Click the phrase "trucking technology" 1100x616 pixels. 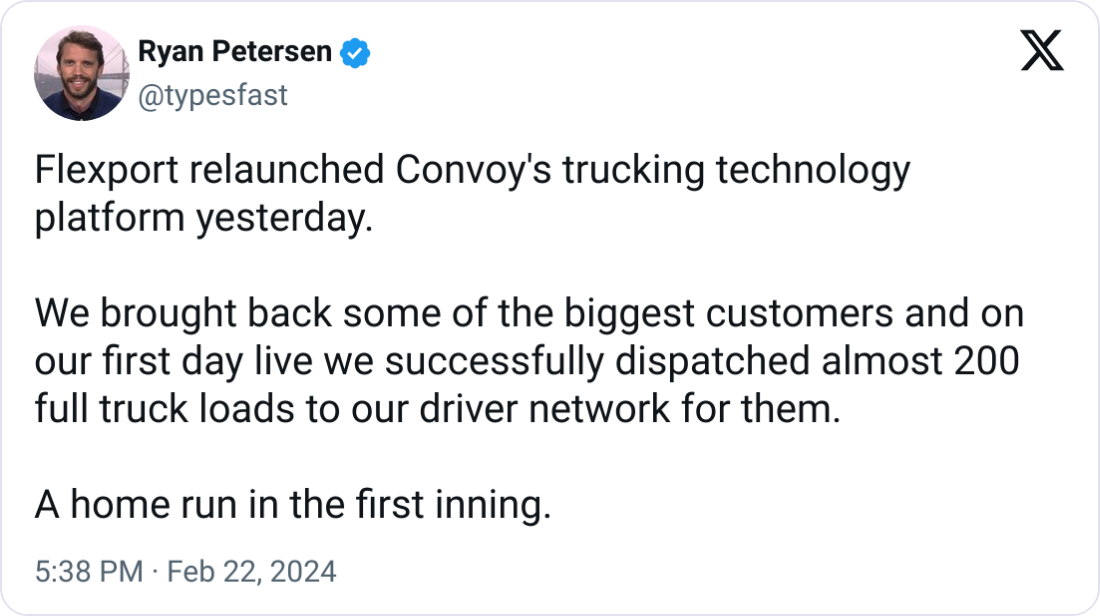(x=737, y=171)
